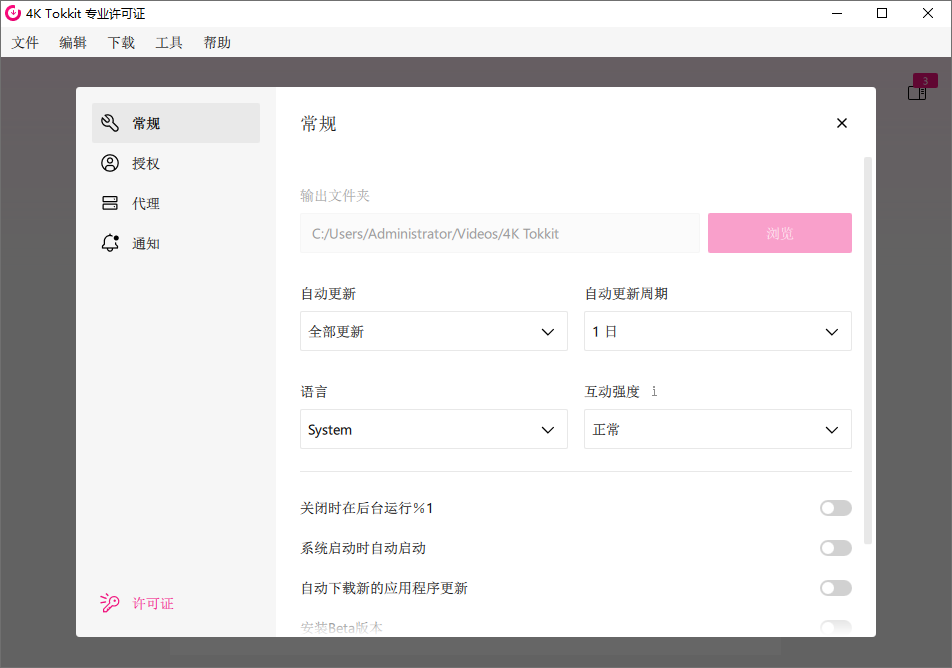Image resolution: width=952 pixels, height=668 pixels.
Task: Click the 语言 label
Action: pyautogui.click(x=314, y=392)
